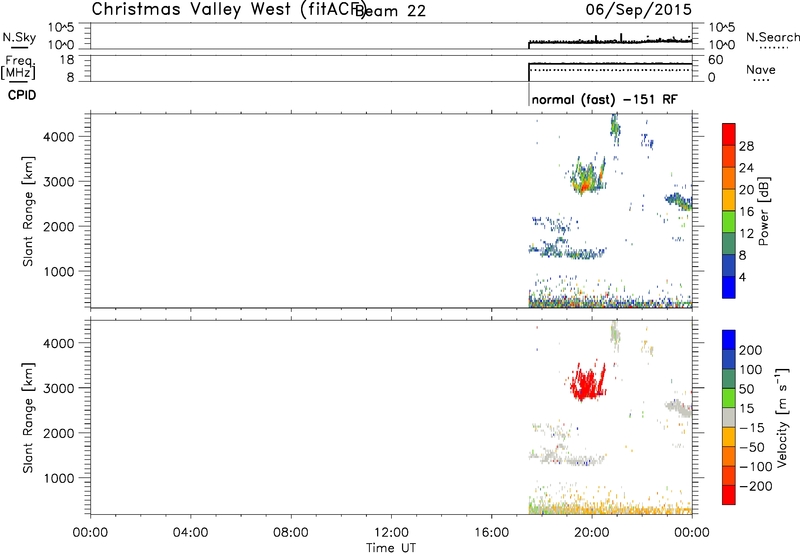Click the '16:00' time tick label

pos(491,533)
